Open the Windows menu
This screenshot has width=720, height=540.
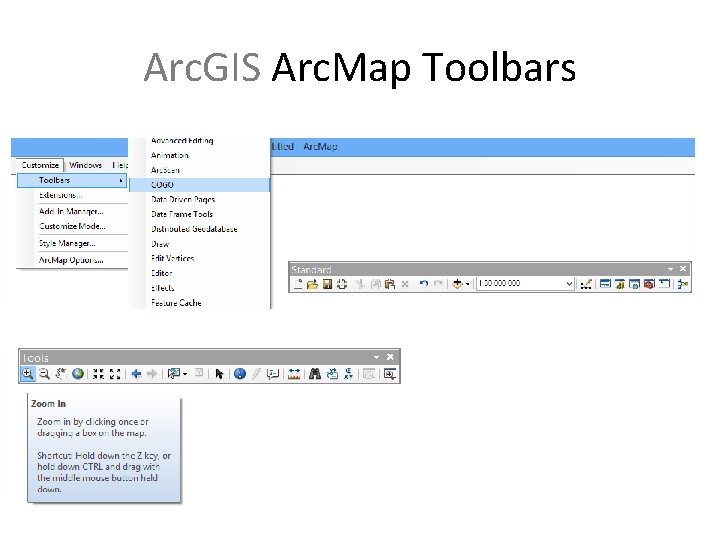point(85,165)
